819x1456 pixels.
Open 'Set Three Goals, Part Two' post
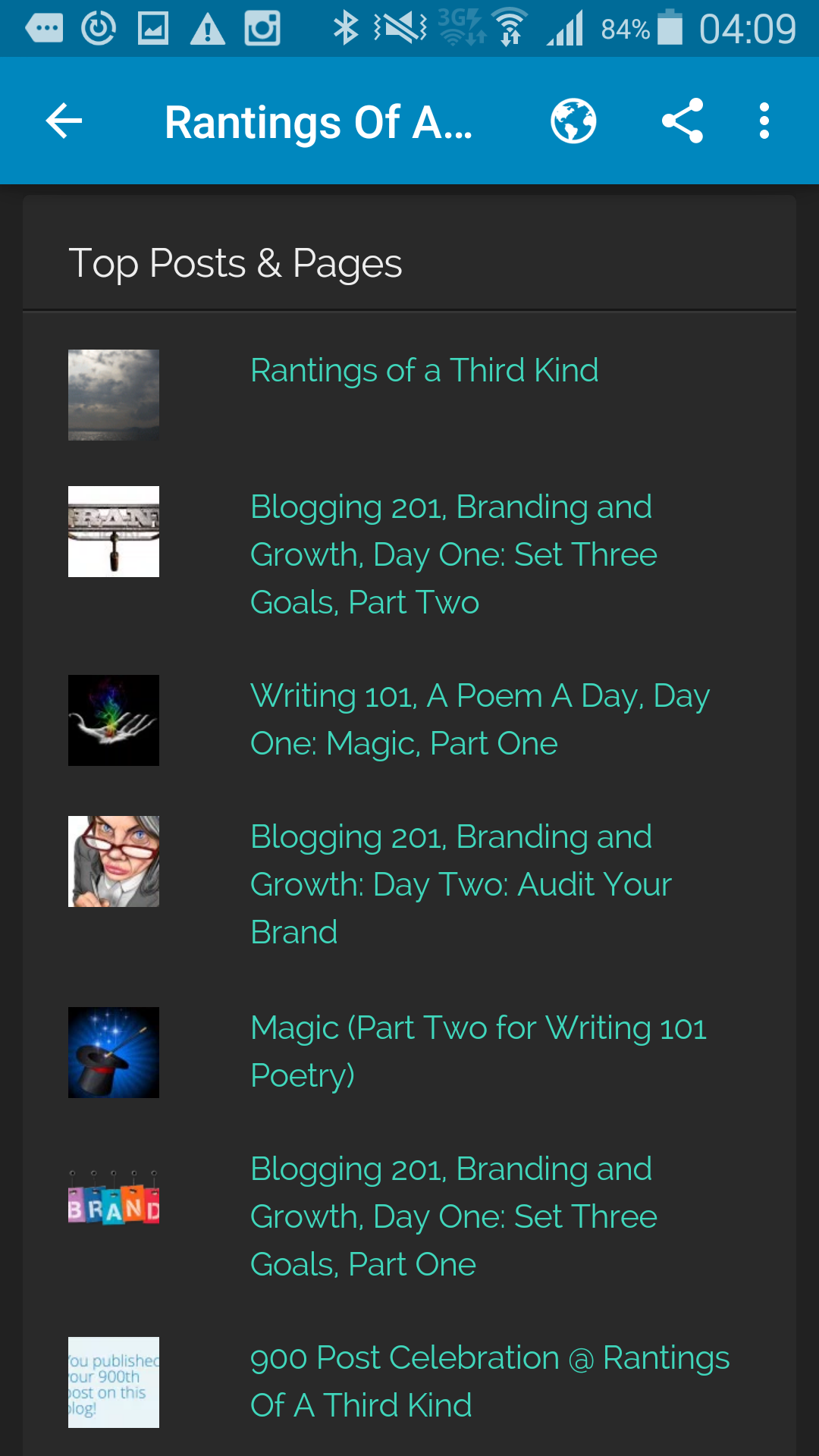tap(453, 554)
